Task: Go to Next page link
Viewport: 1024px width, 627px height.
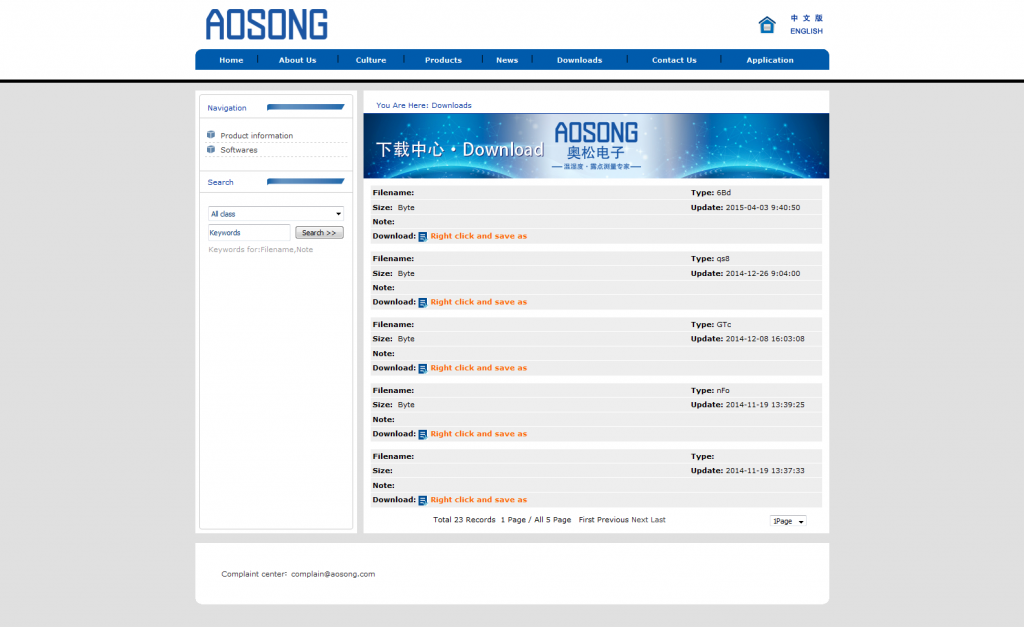Action: 639,520
